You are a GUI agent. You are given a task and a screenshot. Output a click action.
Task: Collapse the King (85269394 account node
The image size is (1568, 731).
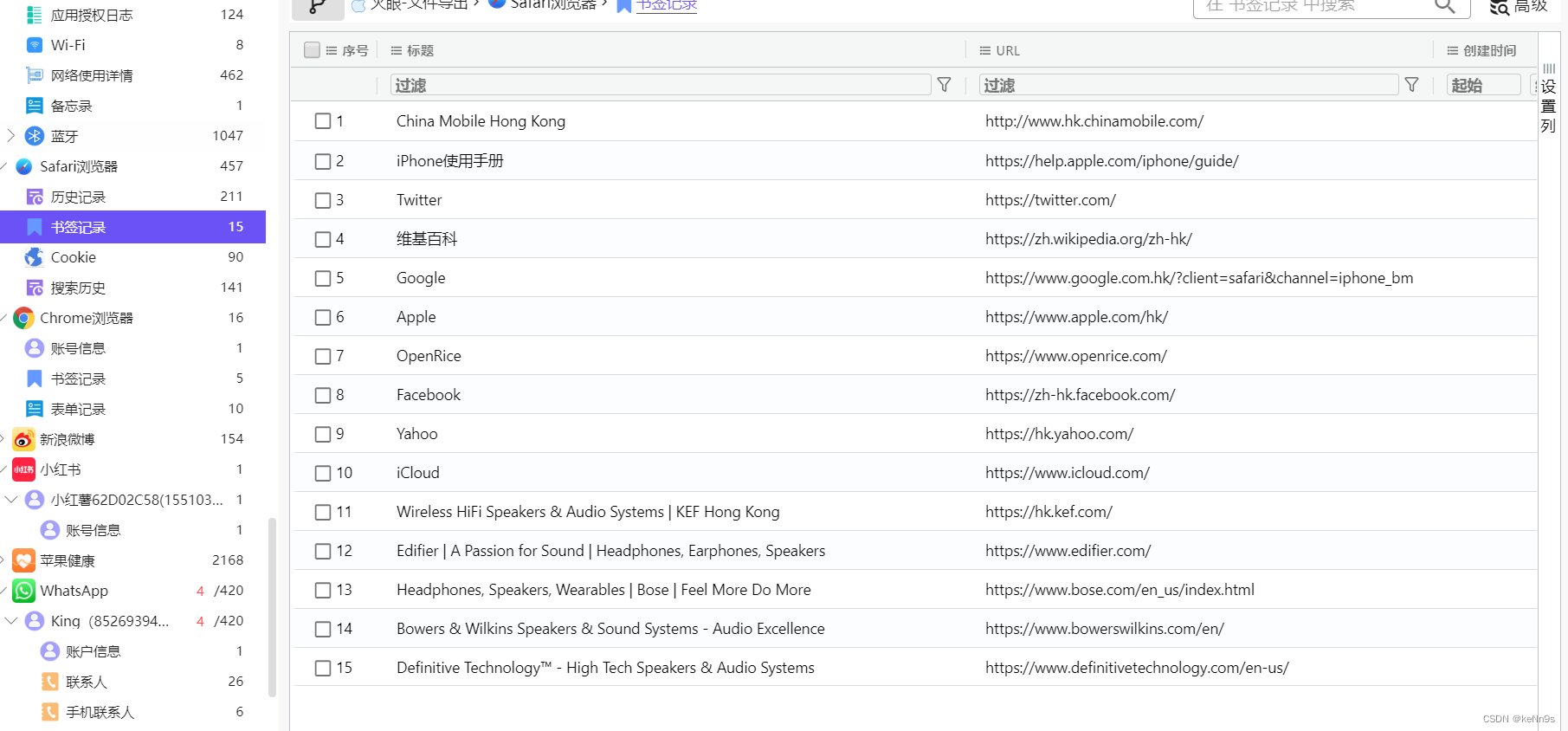pyautogui.click(x=11, y=621)
